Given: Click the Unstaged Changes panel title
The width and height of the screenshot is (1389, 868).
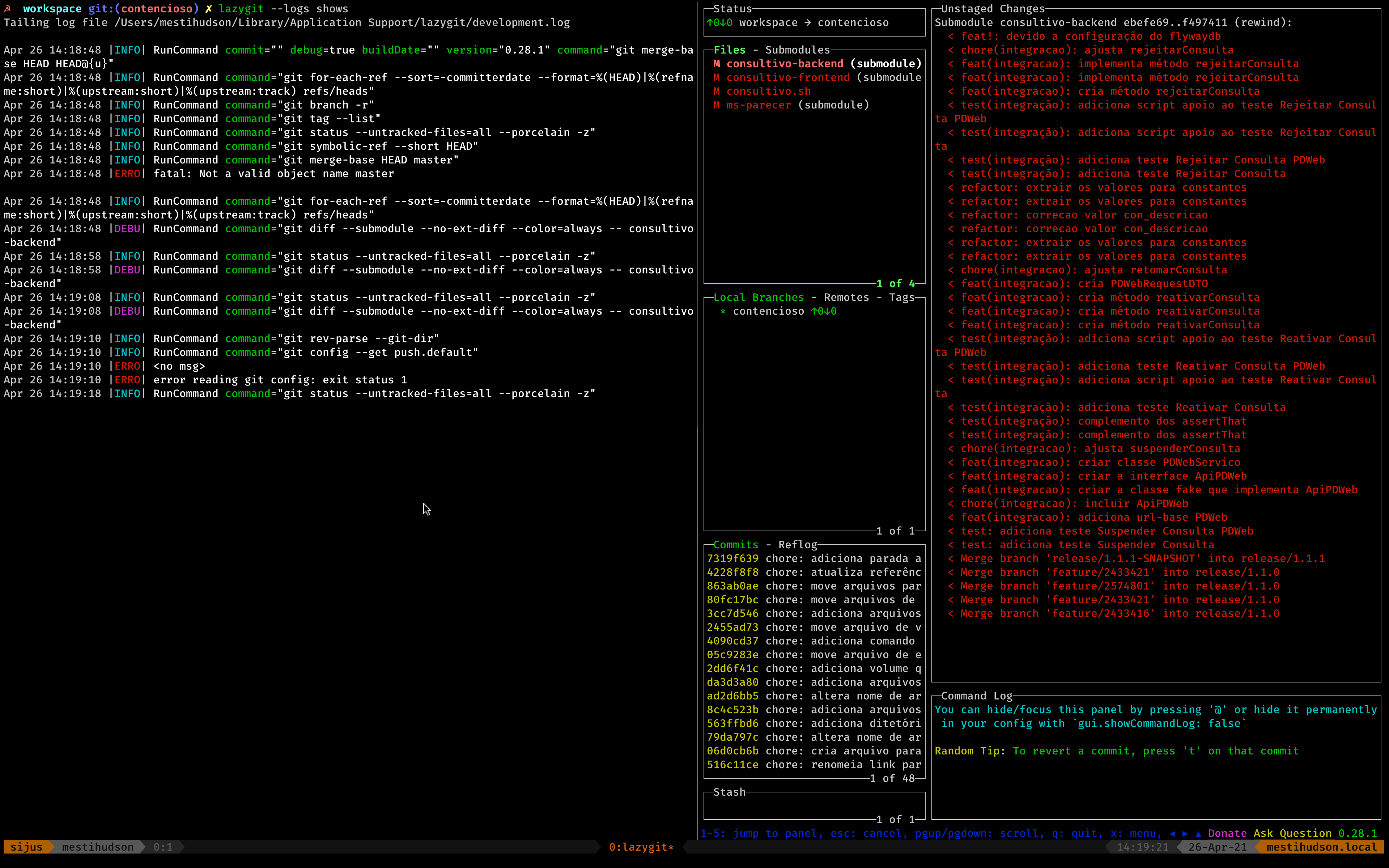Looking at the screenshot, I should [993, 9].
